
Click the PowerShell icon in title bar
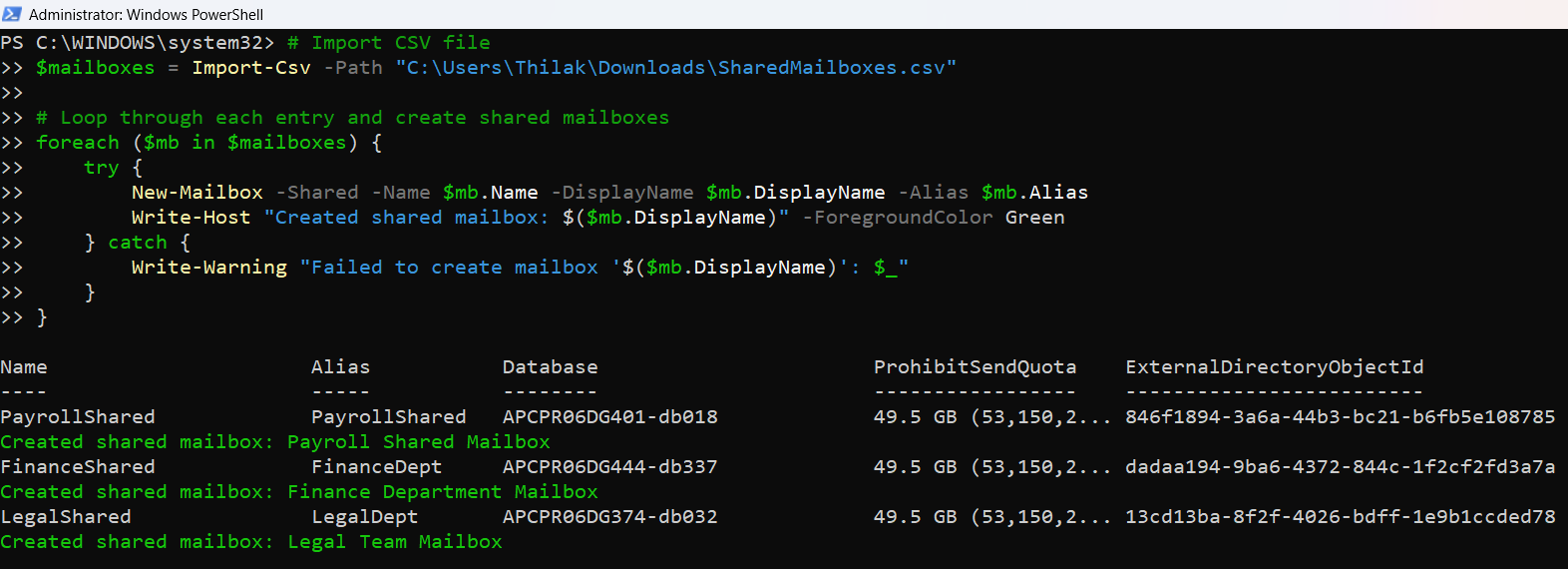(x=12, y=14)
